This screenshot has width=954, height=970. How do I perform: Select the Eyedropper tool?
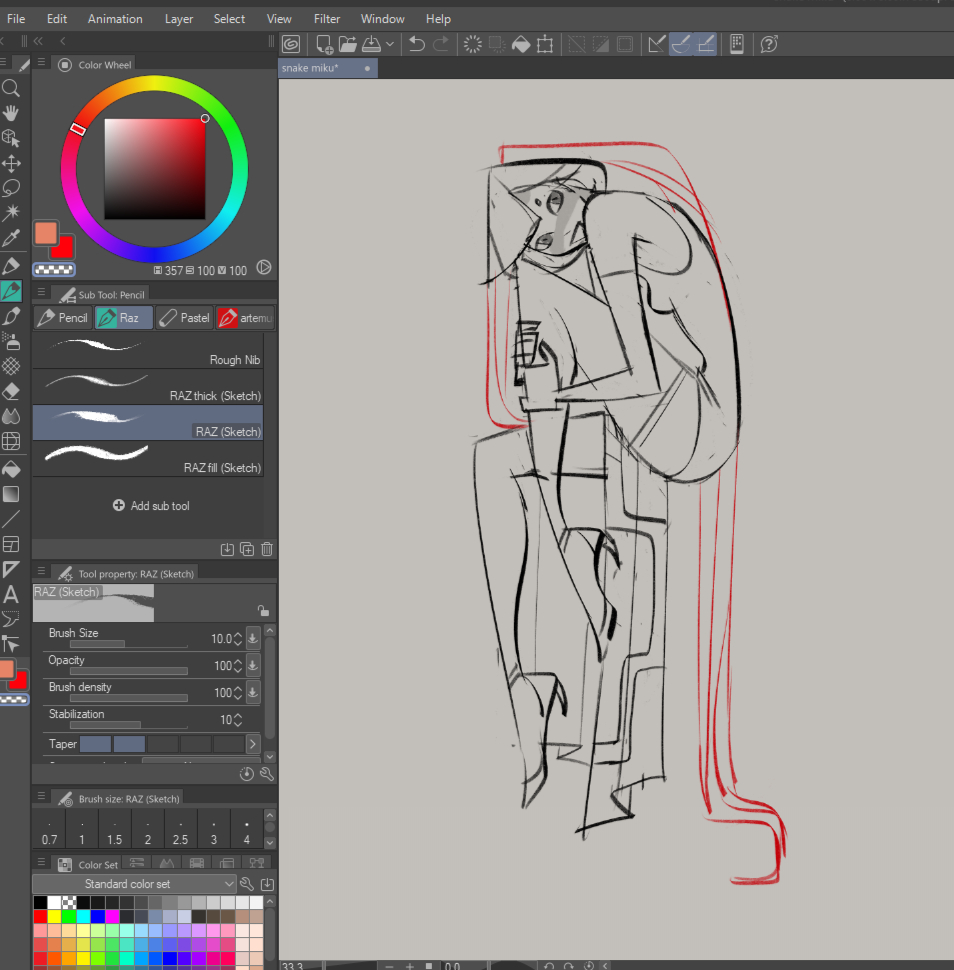[11, 238]
